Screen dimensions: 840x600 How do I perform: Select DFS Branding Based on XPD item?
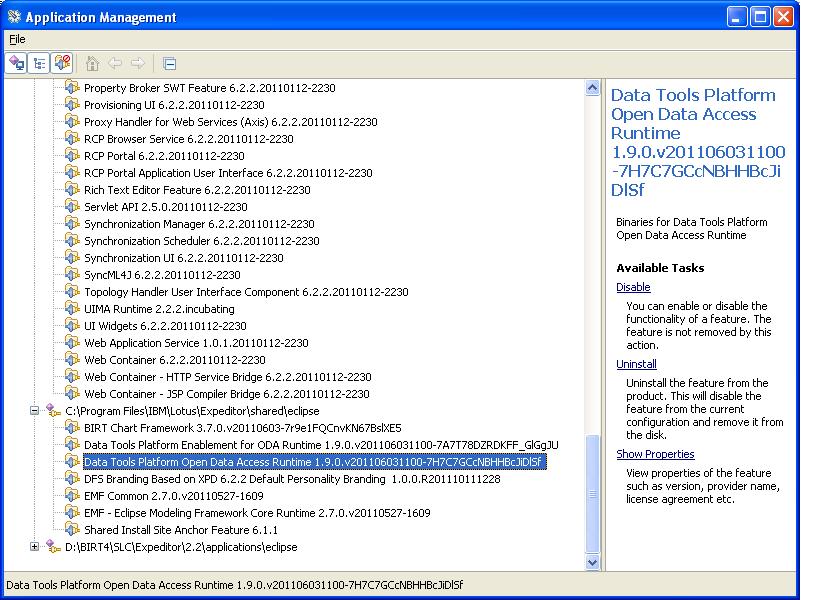point(292,479)
